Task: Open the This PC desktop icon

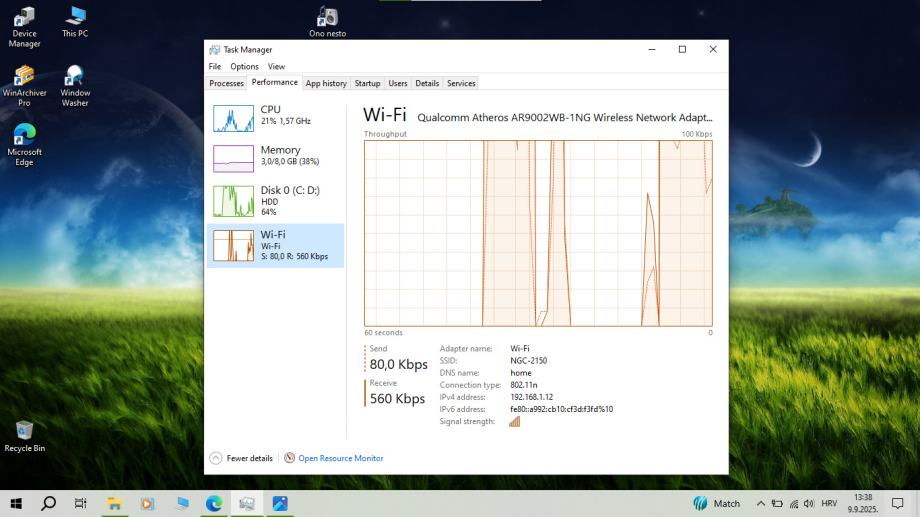Action: pyautogui.click(x=75, y=22)
